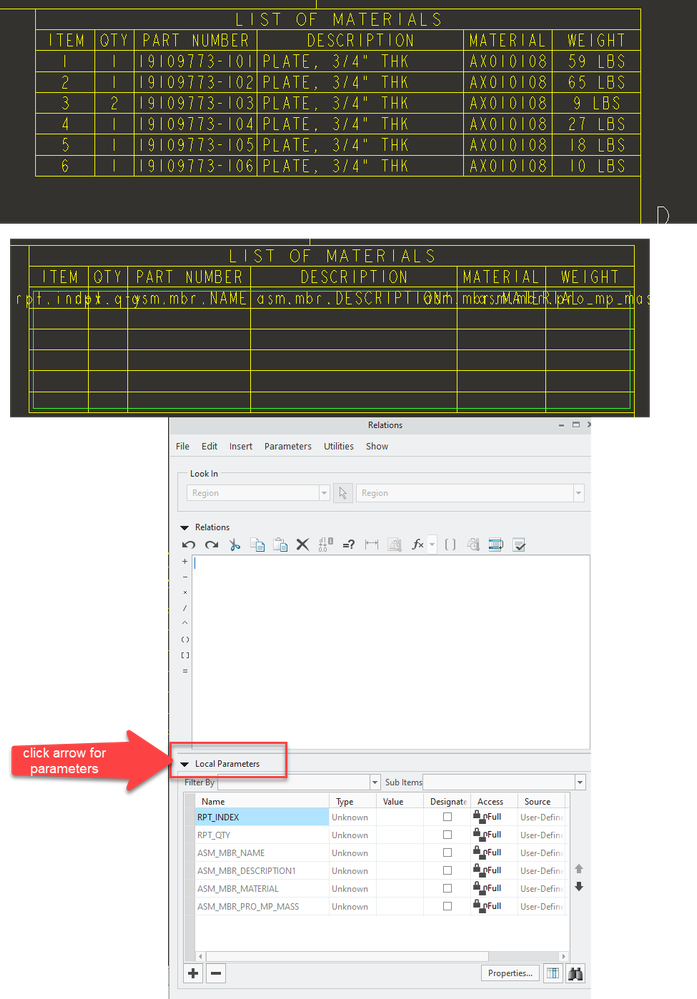Open the Insert menu
Screen dimensions: 697x999
click(241, 446)
